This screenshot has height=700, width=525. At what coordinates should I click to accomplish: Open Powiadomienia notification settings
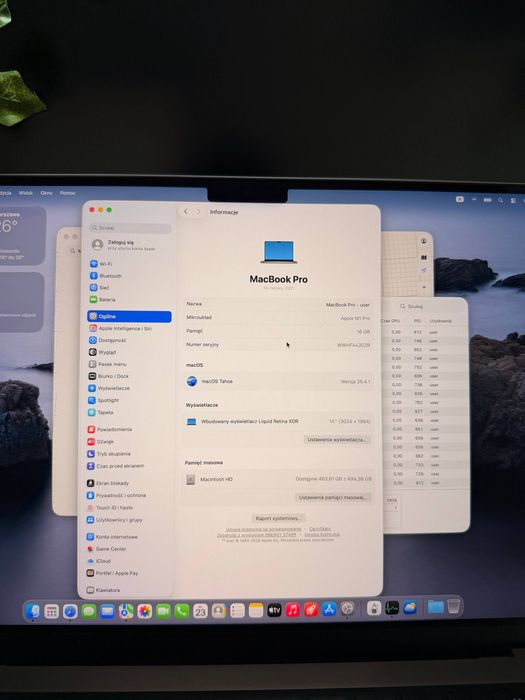coord(110,429)
